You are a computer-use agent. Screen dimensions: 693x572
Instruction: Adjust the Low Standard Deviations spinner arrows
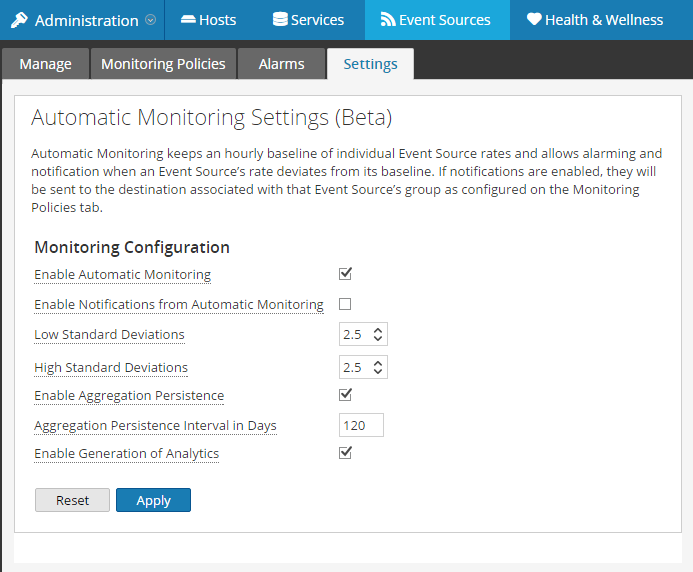pos(377,335)
